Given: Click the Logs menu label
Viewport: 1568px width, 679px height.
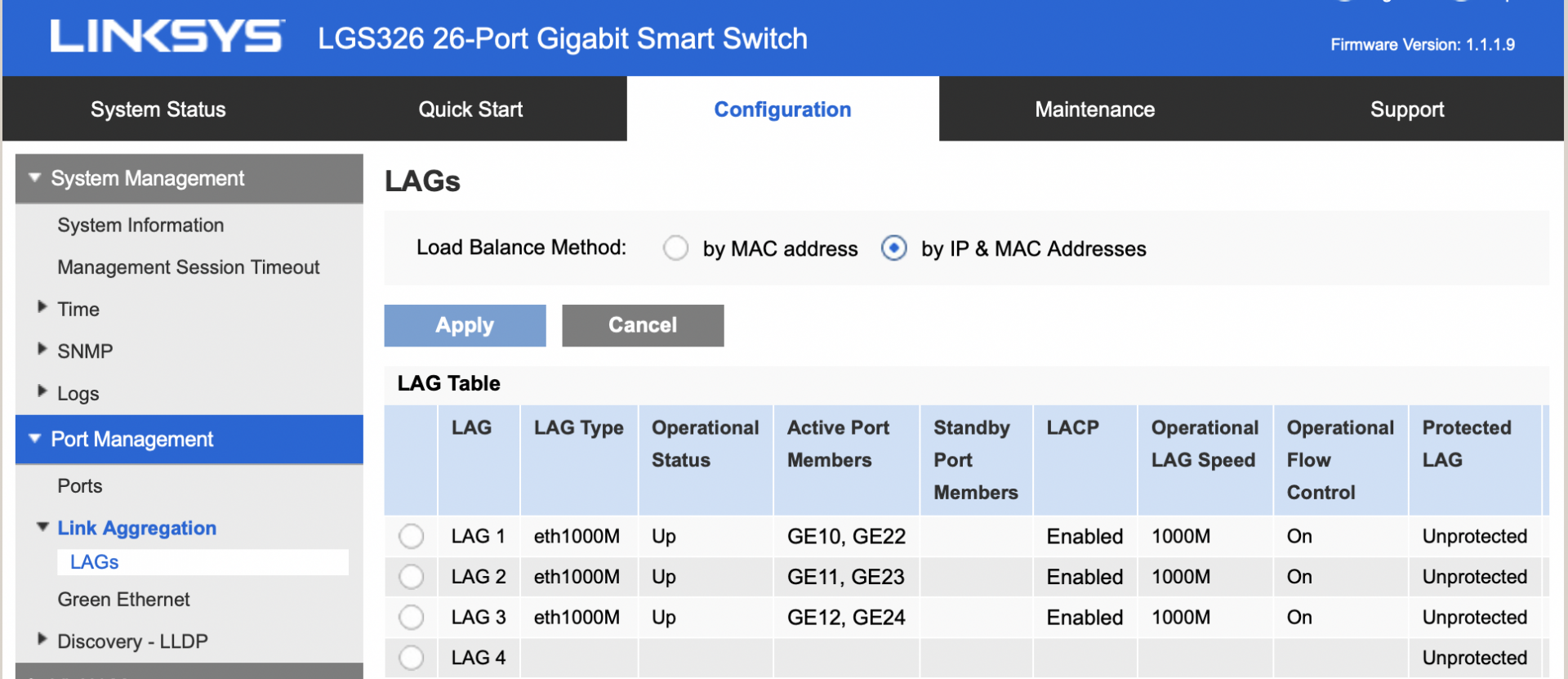Looking at the screenshot, I should [x=78, y=394].
